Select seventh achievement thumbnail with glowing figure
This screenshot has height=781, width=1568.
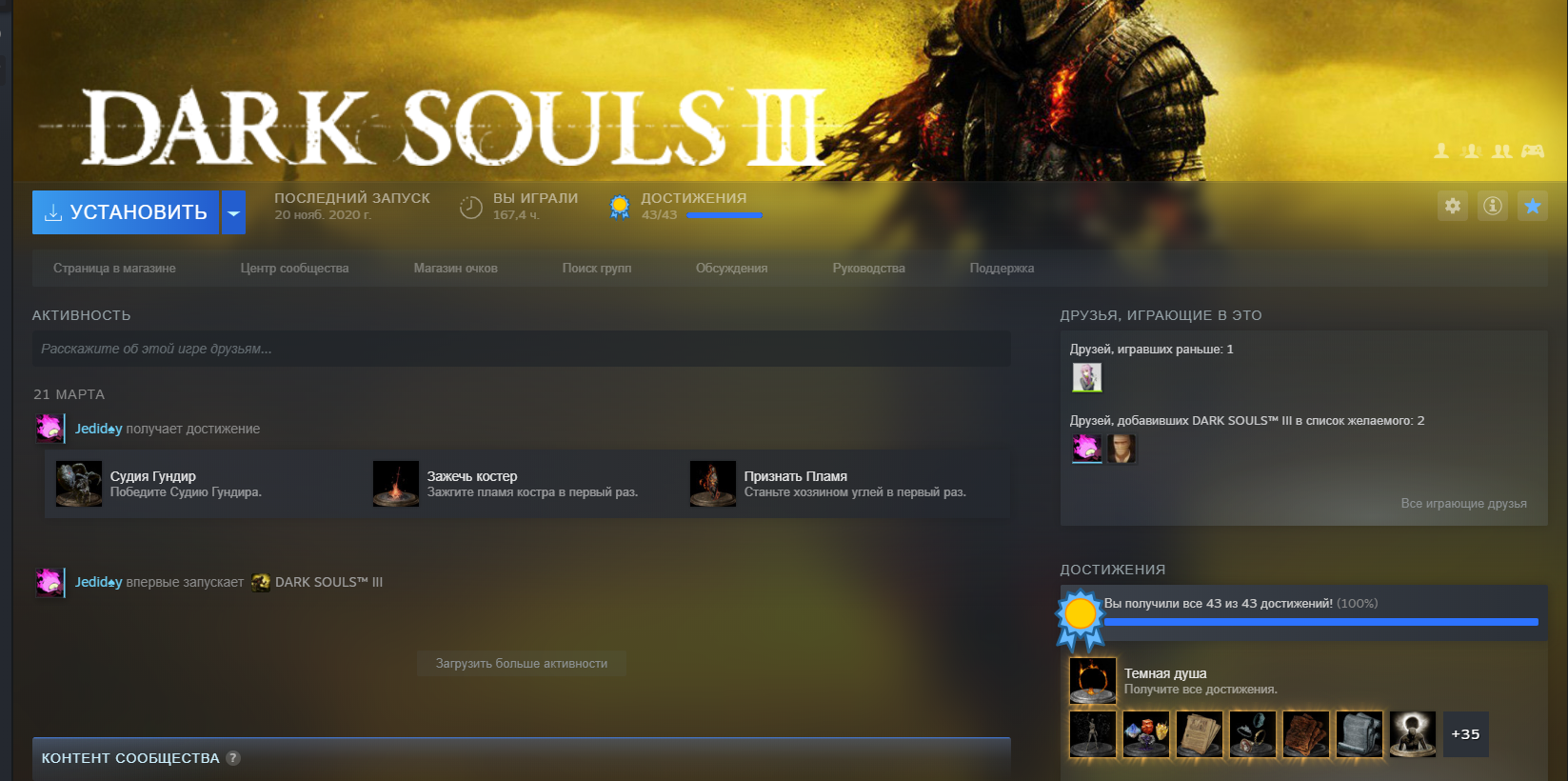(x=1413, y=734)
